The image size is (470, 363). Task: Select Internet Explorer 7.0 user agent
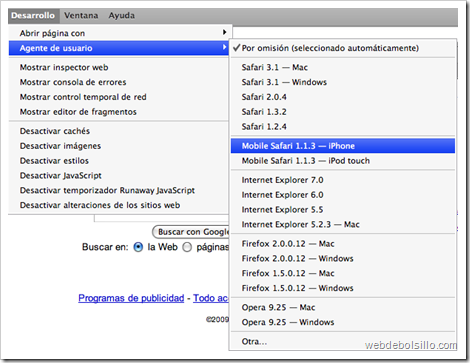[x=343, y=180]
